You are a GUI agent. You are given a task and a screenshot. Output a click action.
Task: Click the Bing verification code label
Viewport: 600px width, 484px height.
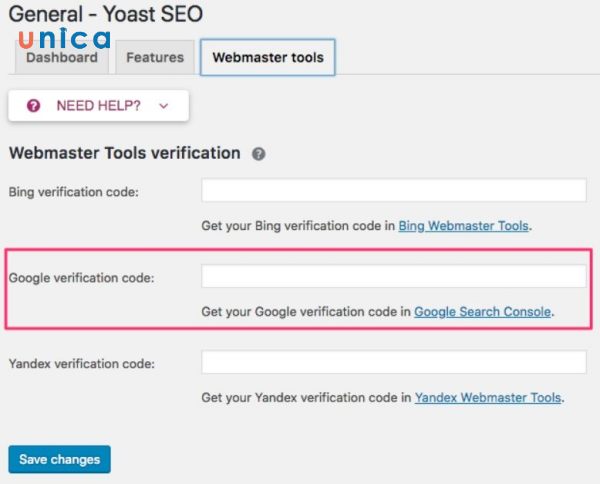pos(73,192)
